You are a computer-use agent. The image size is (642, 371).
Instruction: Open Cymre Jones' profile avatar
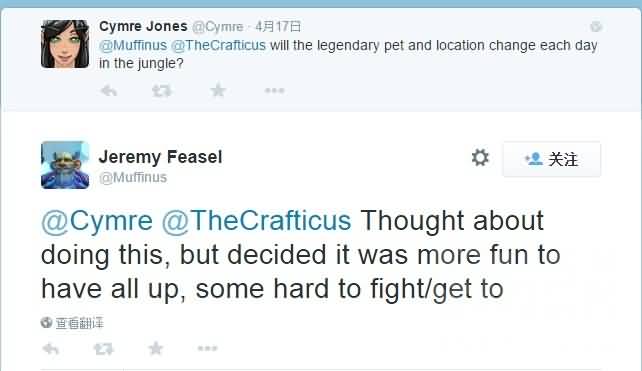65,44
